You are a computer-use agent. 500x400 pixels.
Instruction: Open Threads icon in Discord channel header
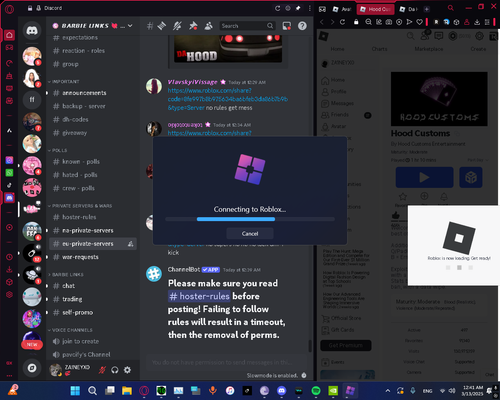coord(162,26)
